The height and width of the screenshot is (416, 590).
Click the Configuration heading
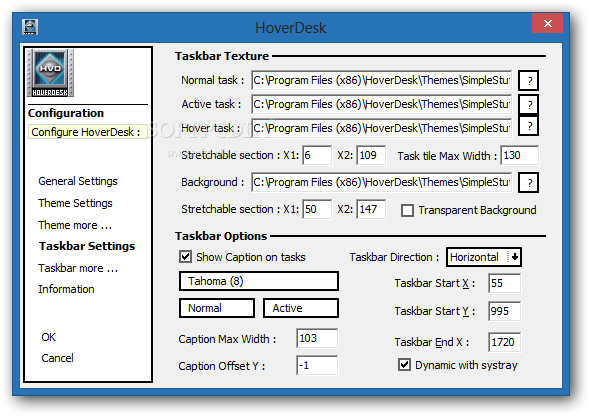66,113
